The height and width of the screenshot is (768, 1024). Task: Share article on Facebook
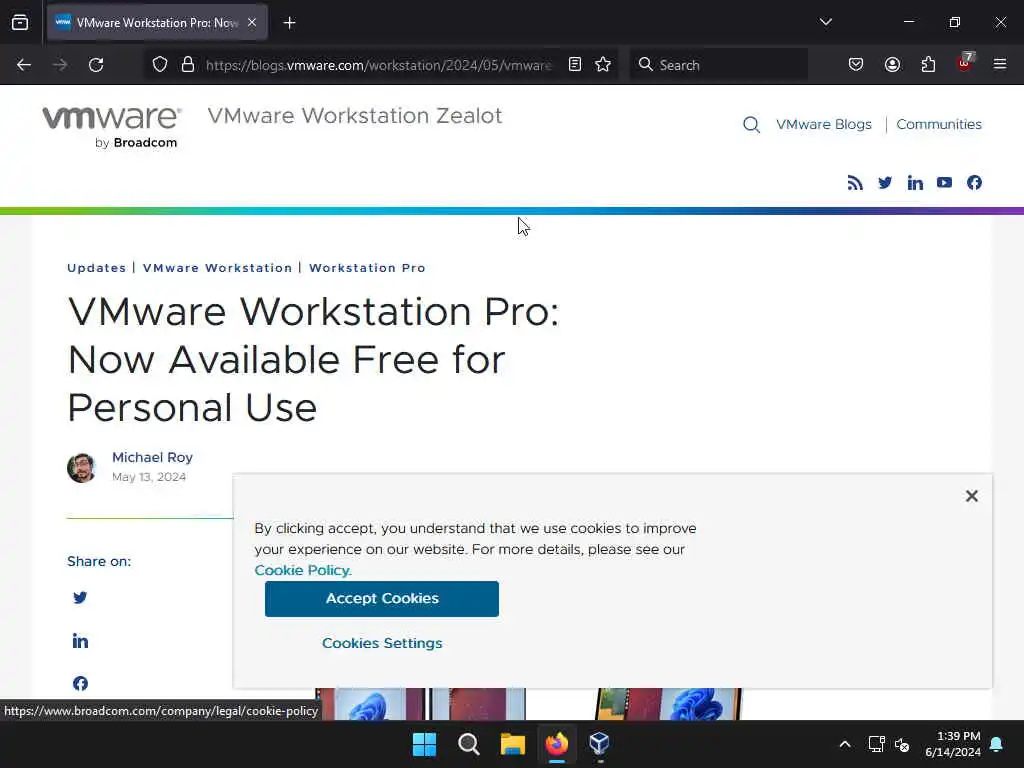point(80,683)
